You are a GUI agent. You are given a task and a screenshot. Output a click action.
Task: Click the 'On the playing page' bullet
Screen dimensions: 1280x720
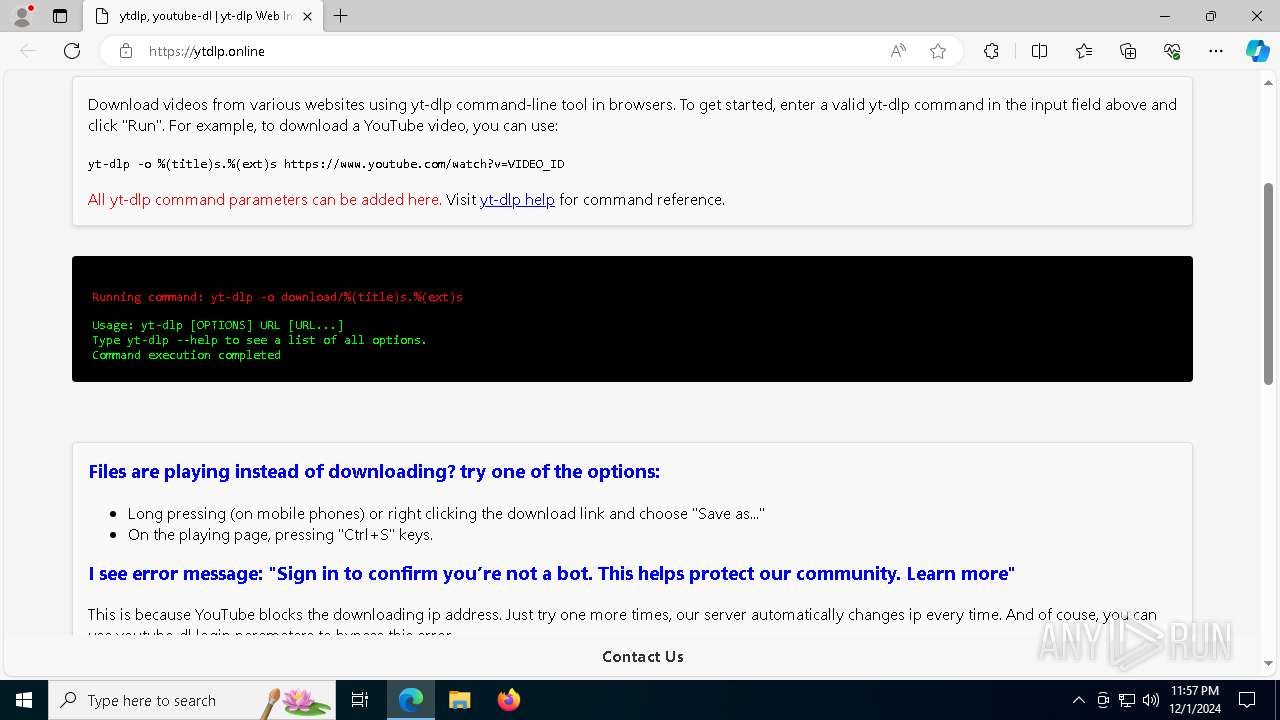pyautogui.click(x=280, y=535)
